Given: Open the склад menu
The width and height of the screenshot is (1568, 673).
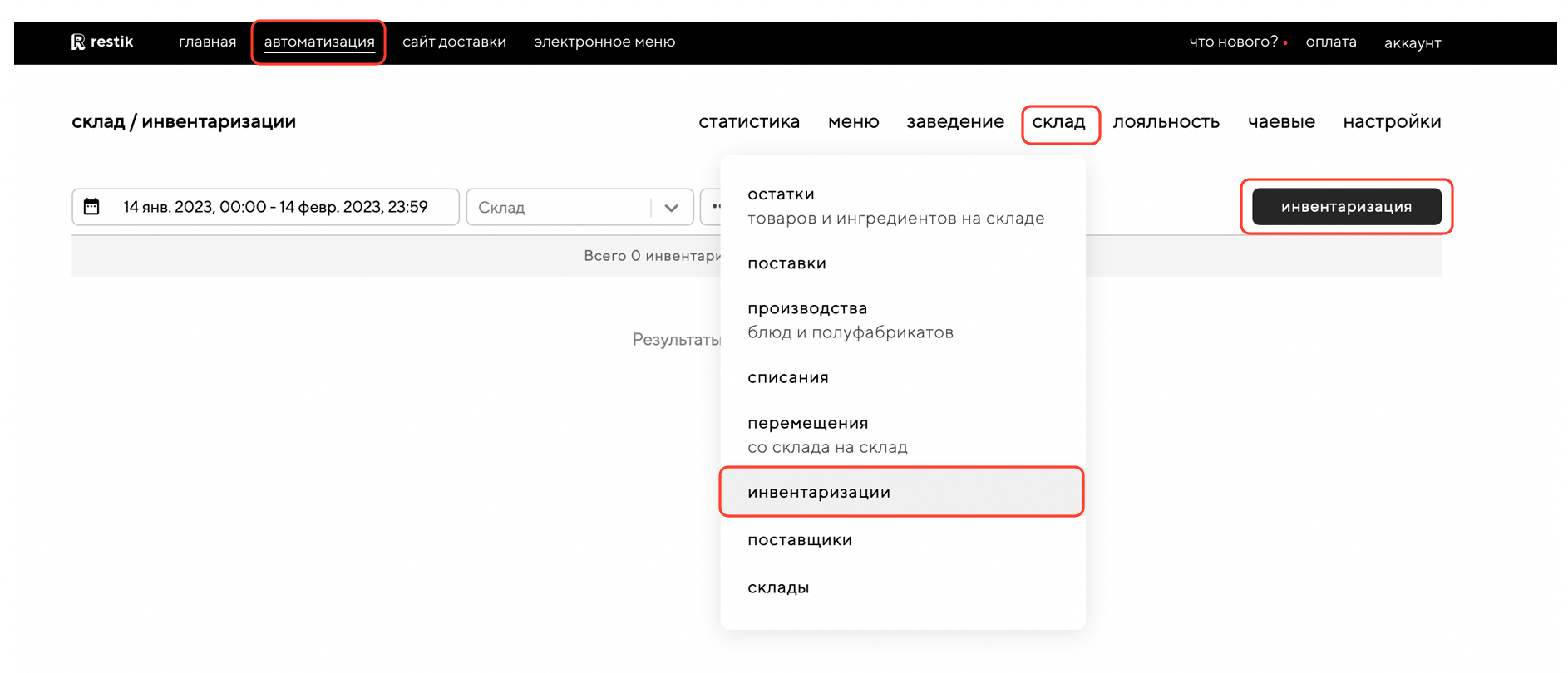Looking at the screenshot, I should [x=1058, y=122].
